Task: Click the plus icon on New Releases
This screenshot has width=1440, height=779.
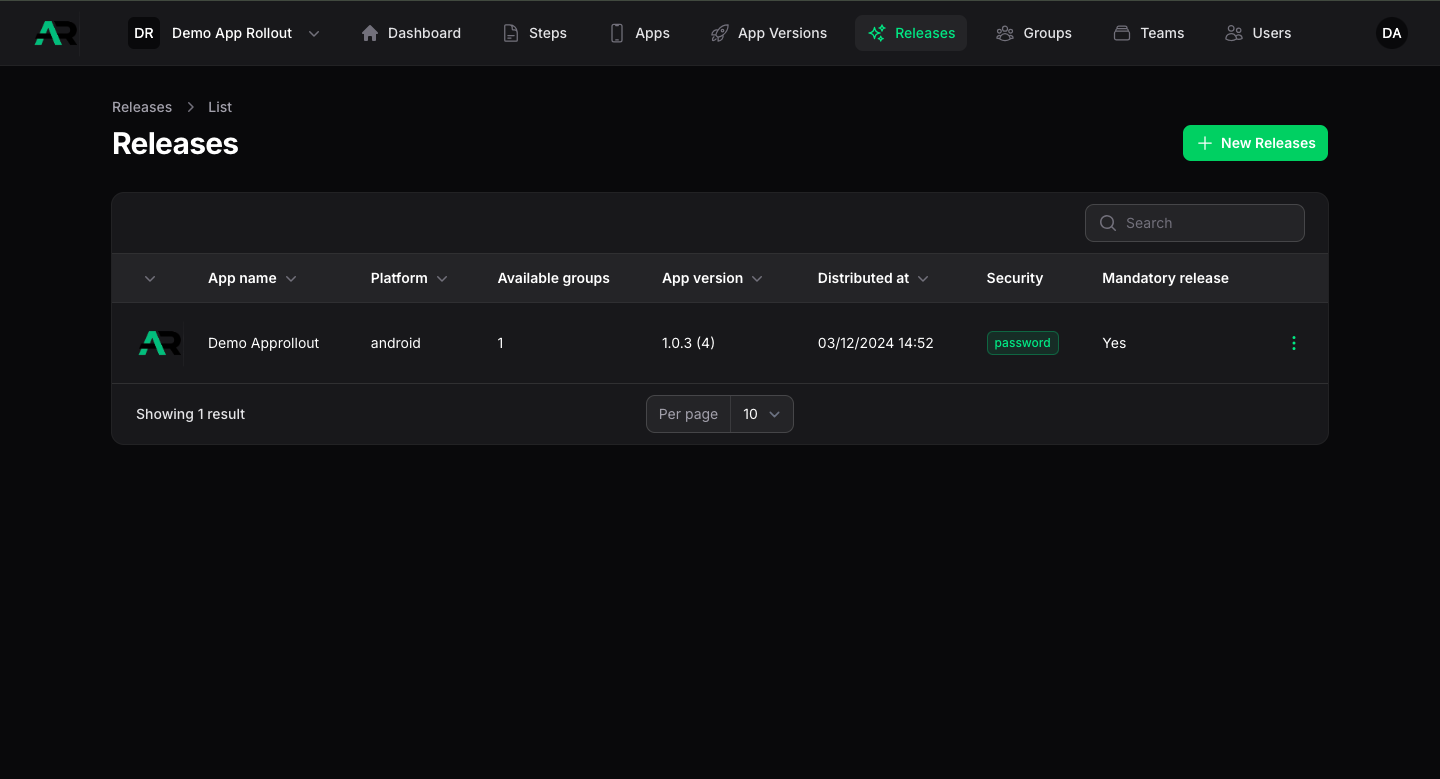Action: click(x=1205, y=143)
